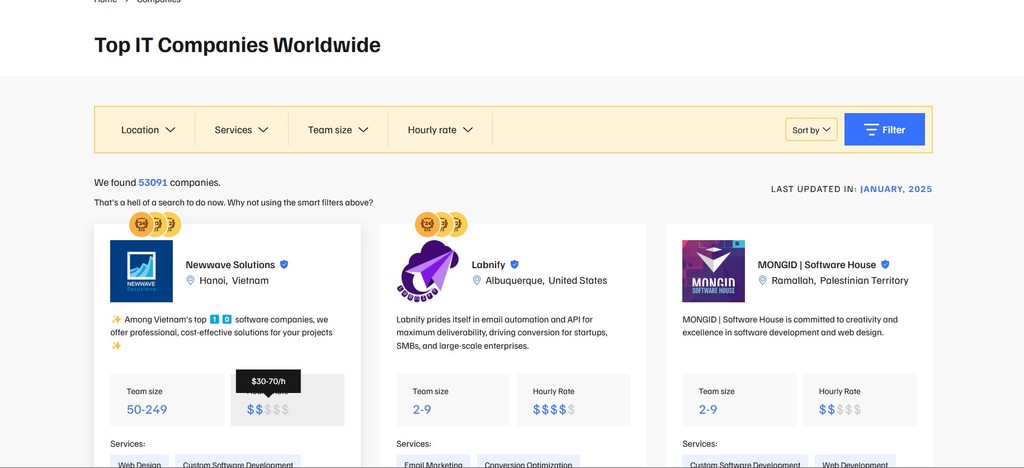This screenshot has height=468, width=1024.
Task: Click the blue Filter button
Action: [884, 129]
